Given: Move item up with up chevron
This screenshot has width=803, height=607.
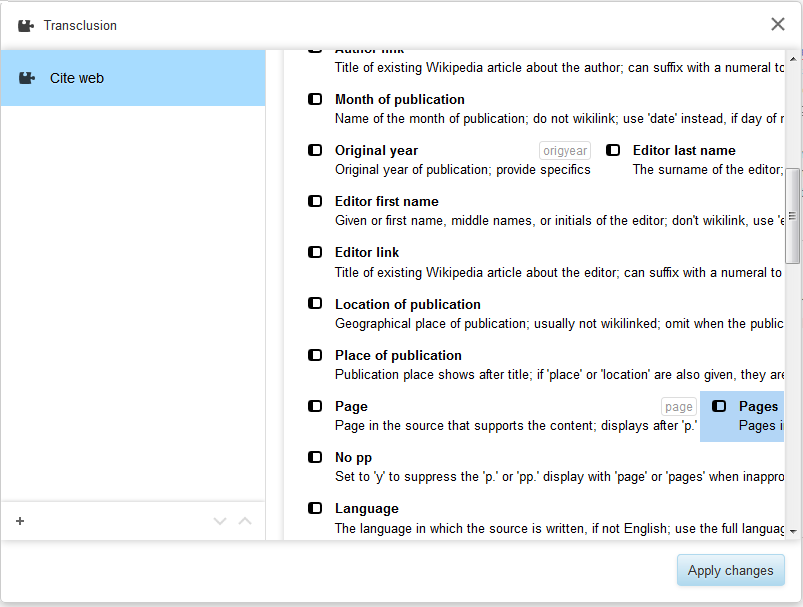Looking at the screenshot, I should (x=245, y=521).
